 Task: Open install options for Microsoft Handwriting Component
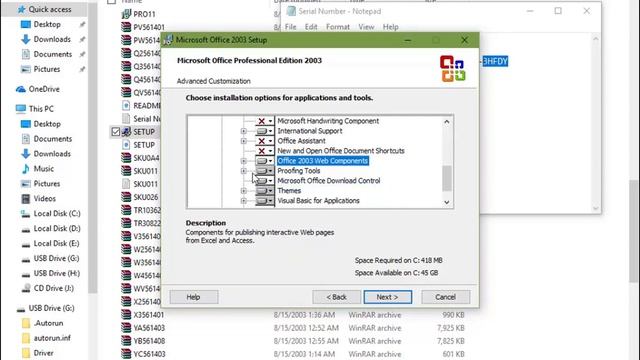coord(264,121)
